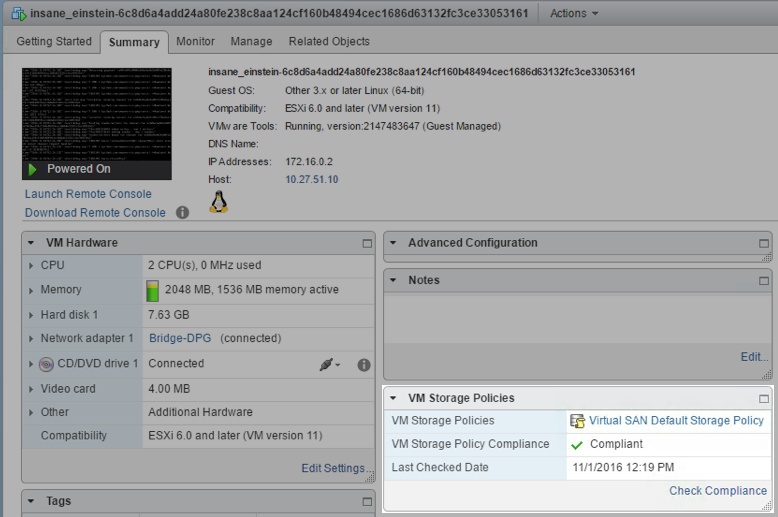Maximize the VM Hardware panel

click(367, 243)
